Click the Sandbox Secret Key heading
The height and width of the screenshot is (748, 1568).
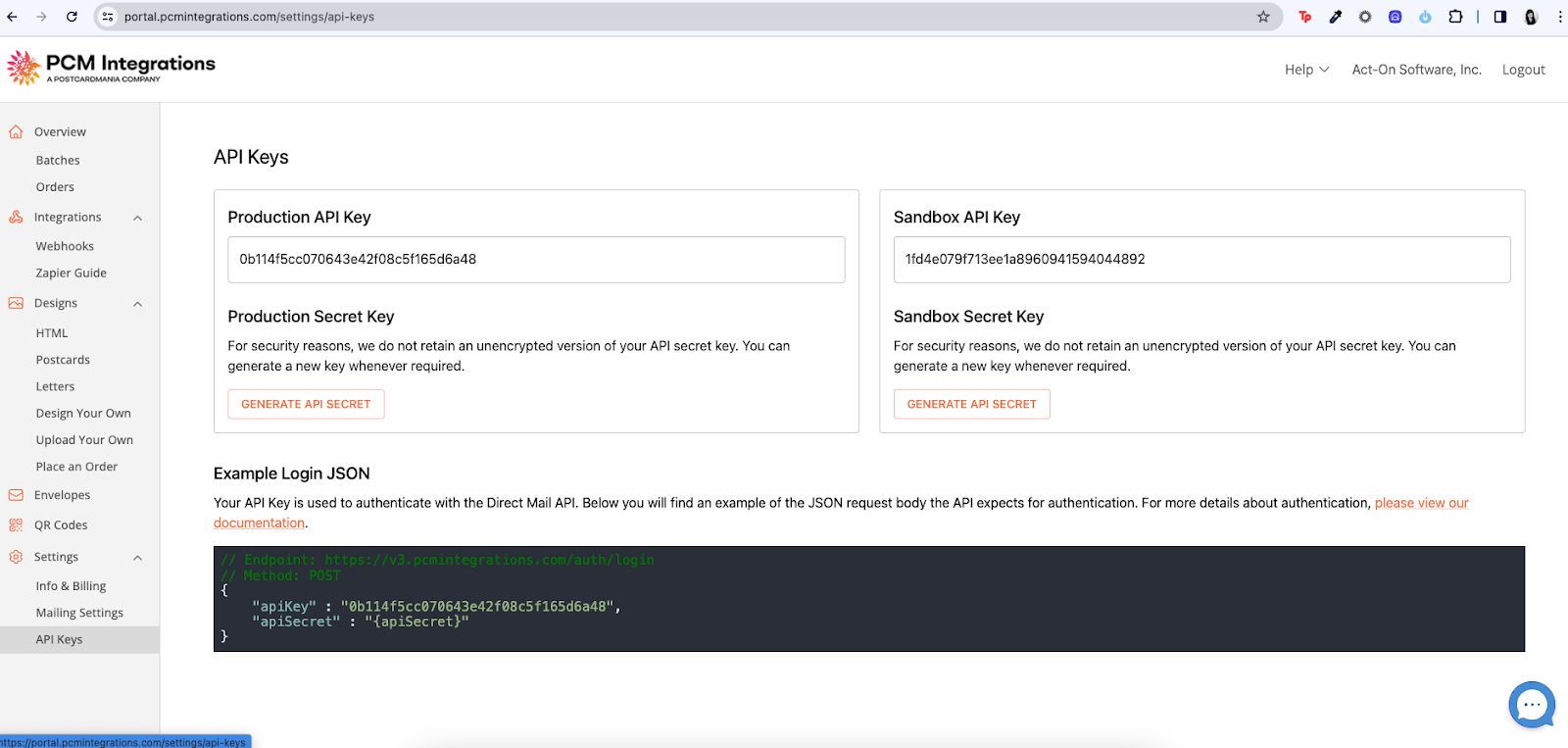(x=968, y=317)
